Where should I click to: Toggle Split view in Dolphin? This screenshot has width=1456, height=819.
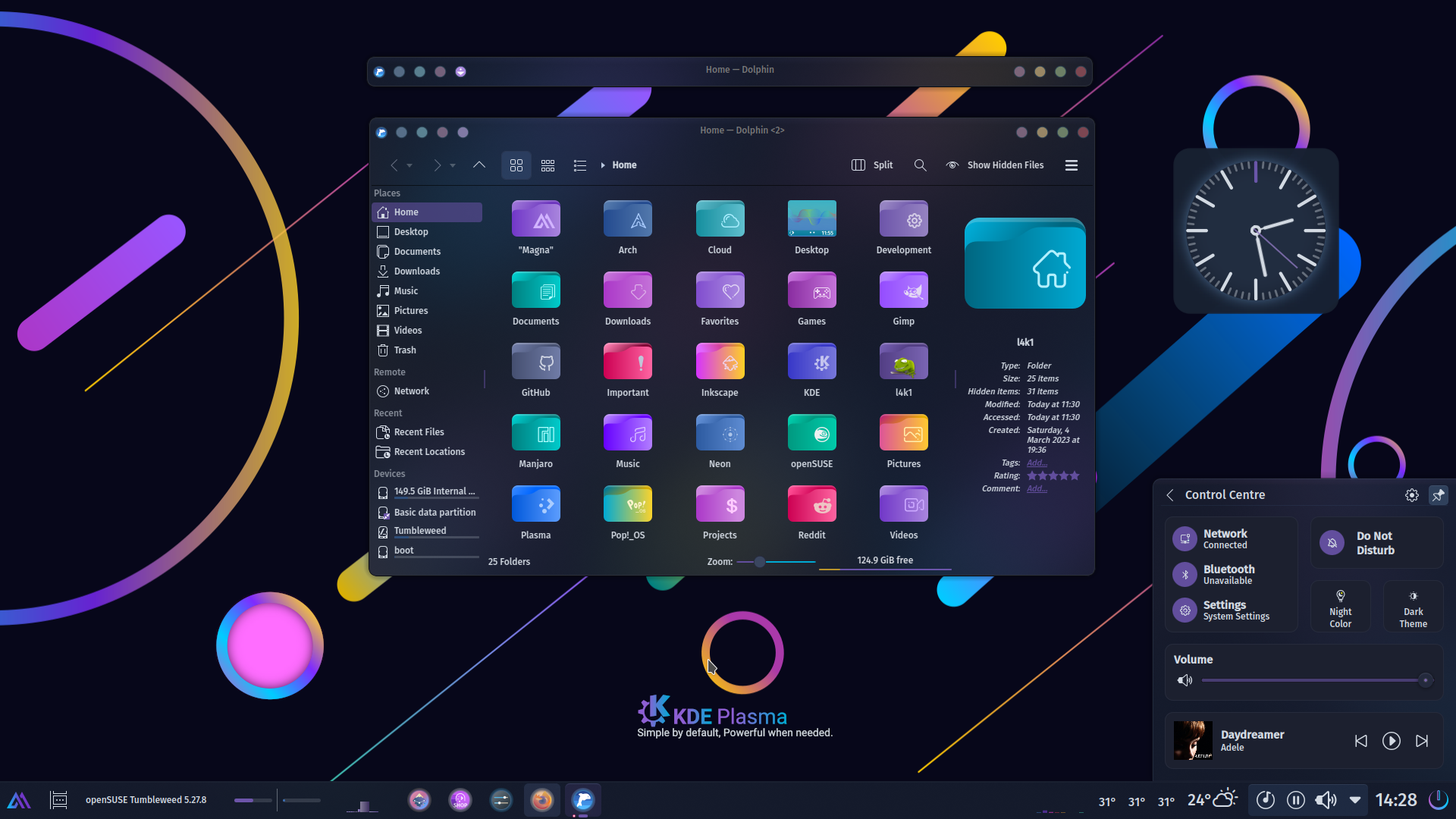(x=872, y=165)
